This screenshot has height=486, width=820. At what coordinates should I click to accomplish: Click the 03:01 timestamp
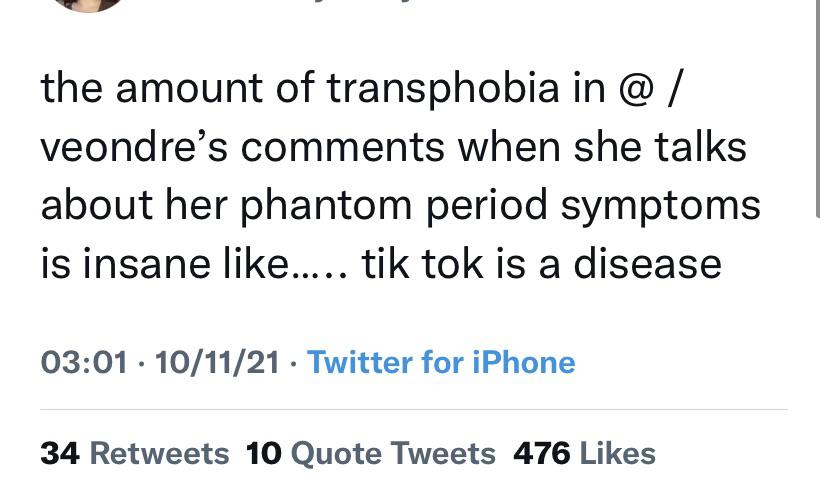point(84,362)
